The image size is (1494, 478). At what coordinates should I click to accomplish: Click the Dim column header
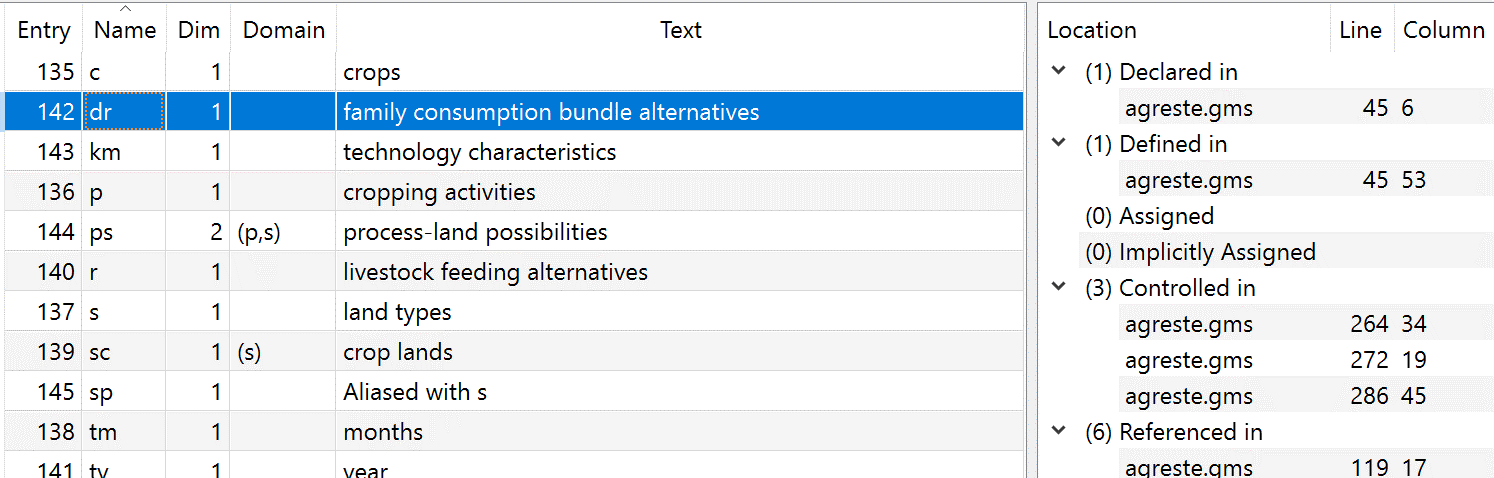[x=198, y=30]
